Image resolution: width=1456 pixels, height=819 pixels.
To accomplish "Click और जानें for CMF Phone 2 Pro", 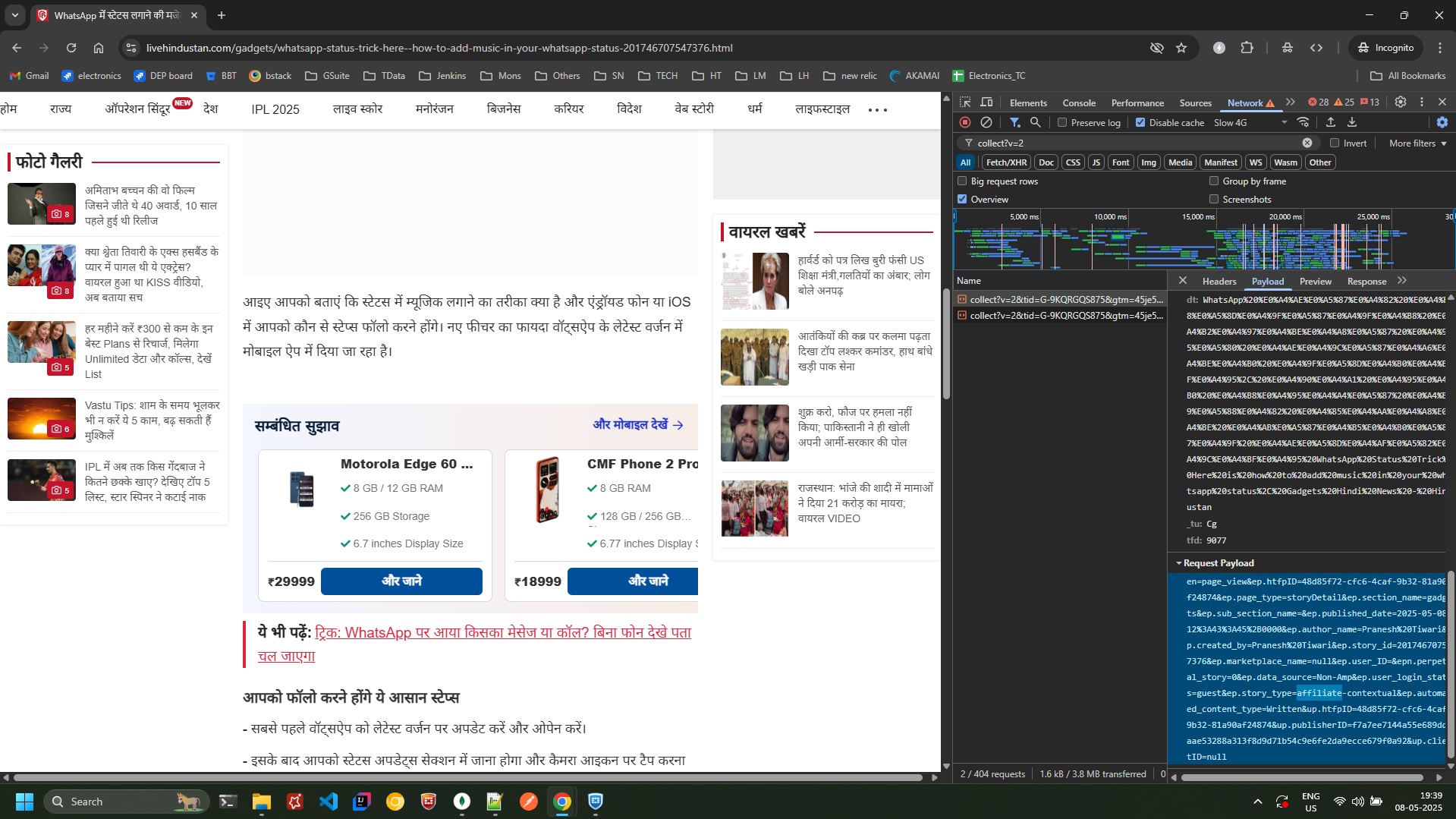I will (633, 581).
